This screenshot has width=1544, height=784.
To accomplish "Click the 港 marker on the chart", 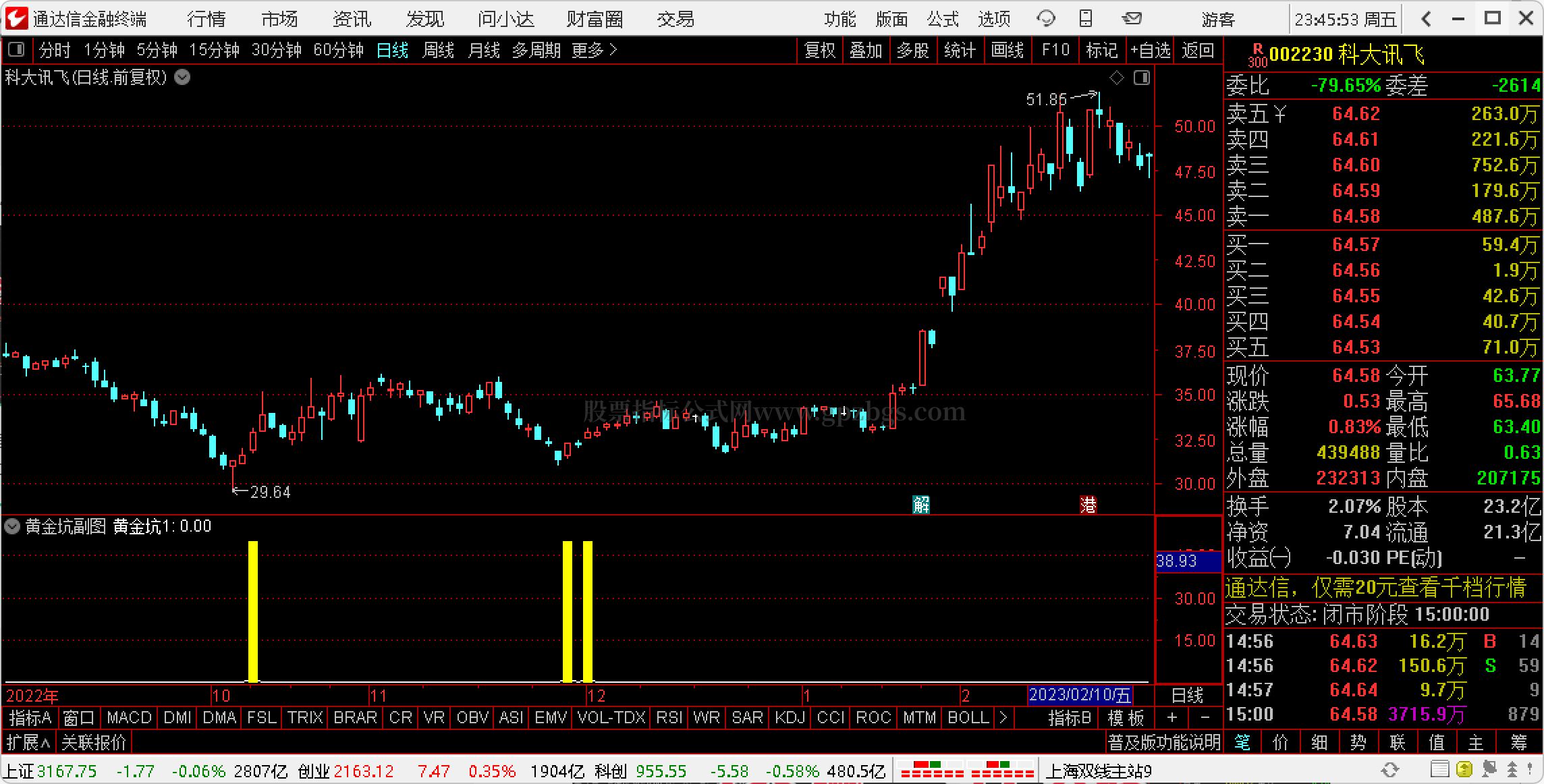I will click(x=1088, y=504).
